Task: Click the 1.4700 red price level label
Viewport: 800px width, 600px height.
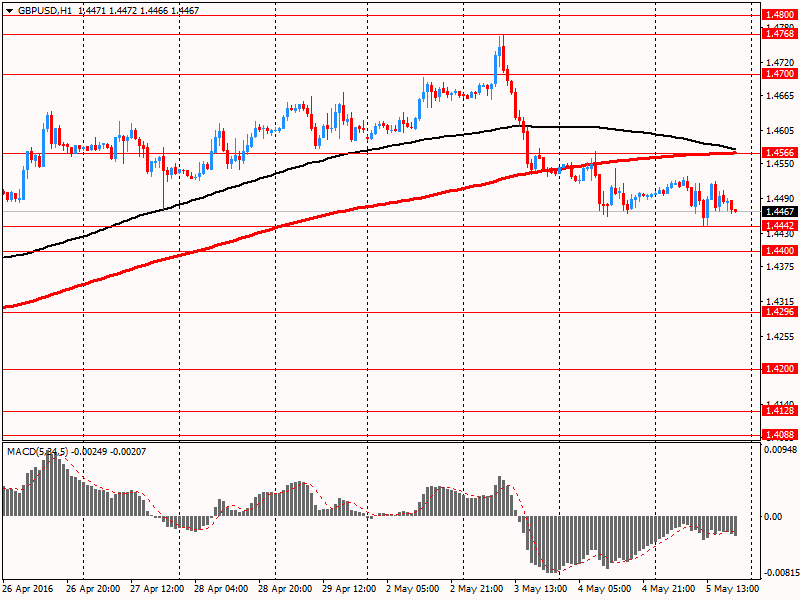Action: [x=779, y=74]
